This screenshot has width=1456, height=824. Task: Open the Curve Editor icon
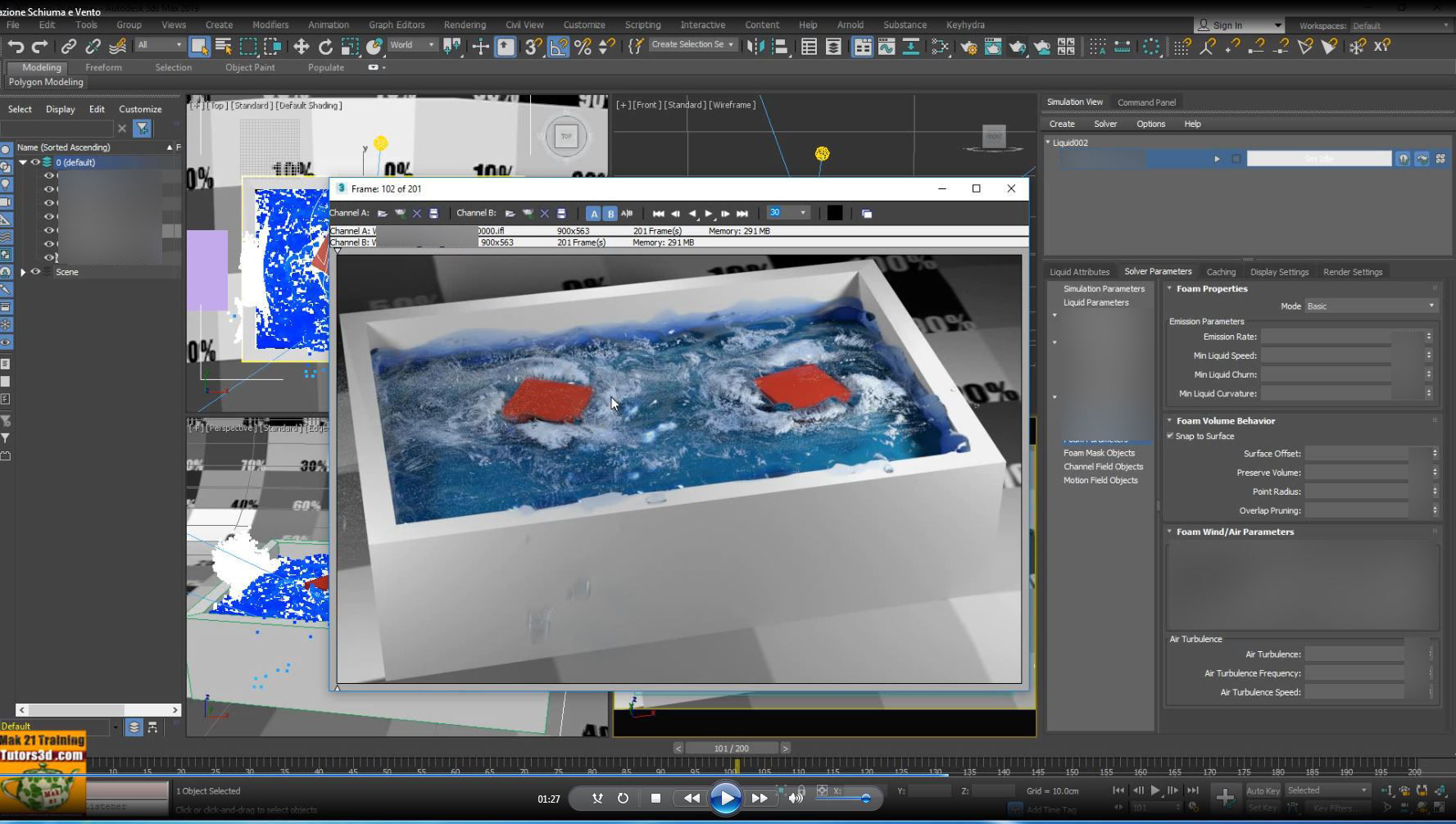887,47
